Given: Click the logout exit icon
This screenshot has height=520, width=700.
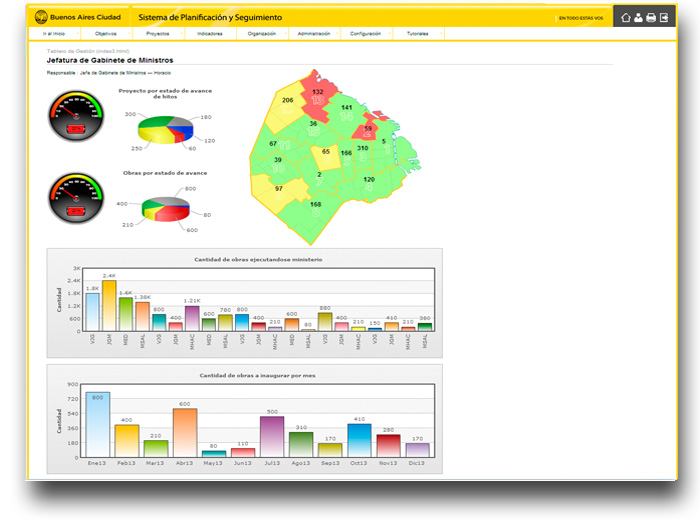Looking at the screenshot, I should [664, 17].
